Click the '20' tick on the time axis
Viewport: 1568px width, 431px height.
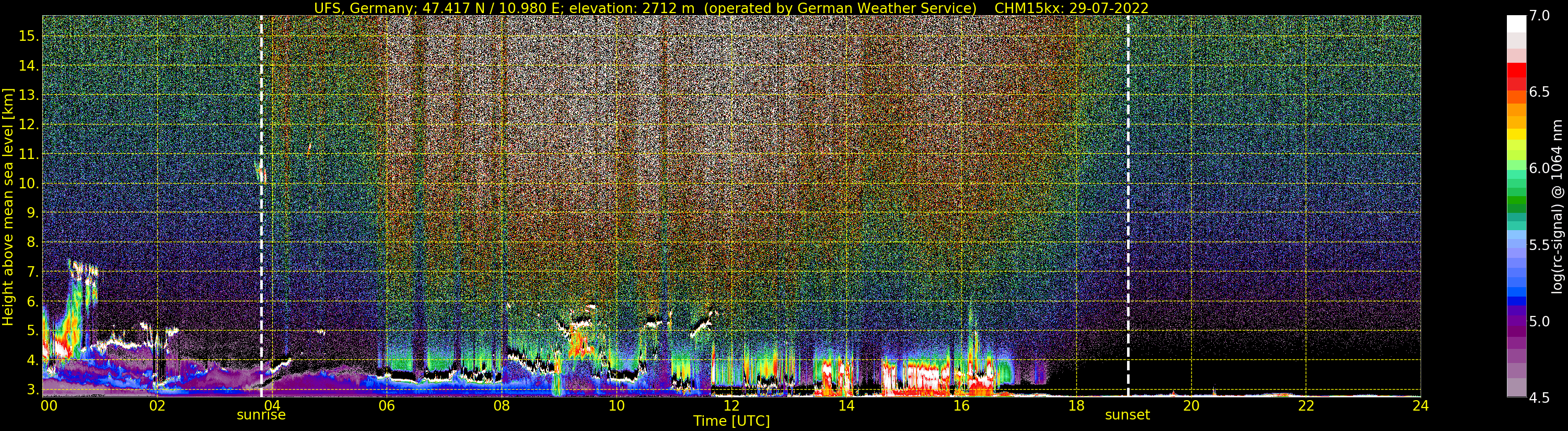tap(1191, 405)
